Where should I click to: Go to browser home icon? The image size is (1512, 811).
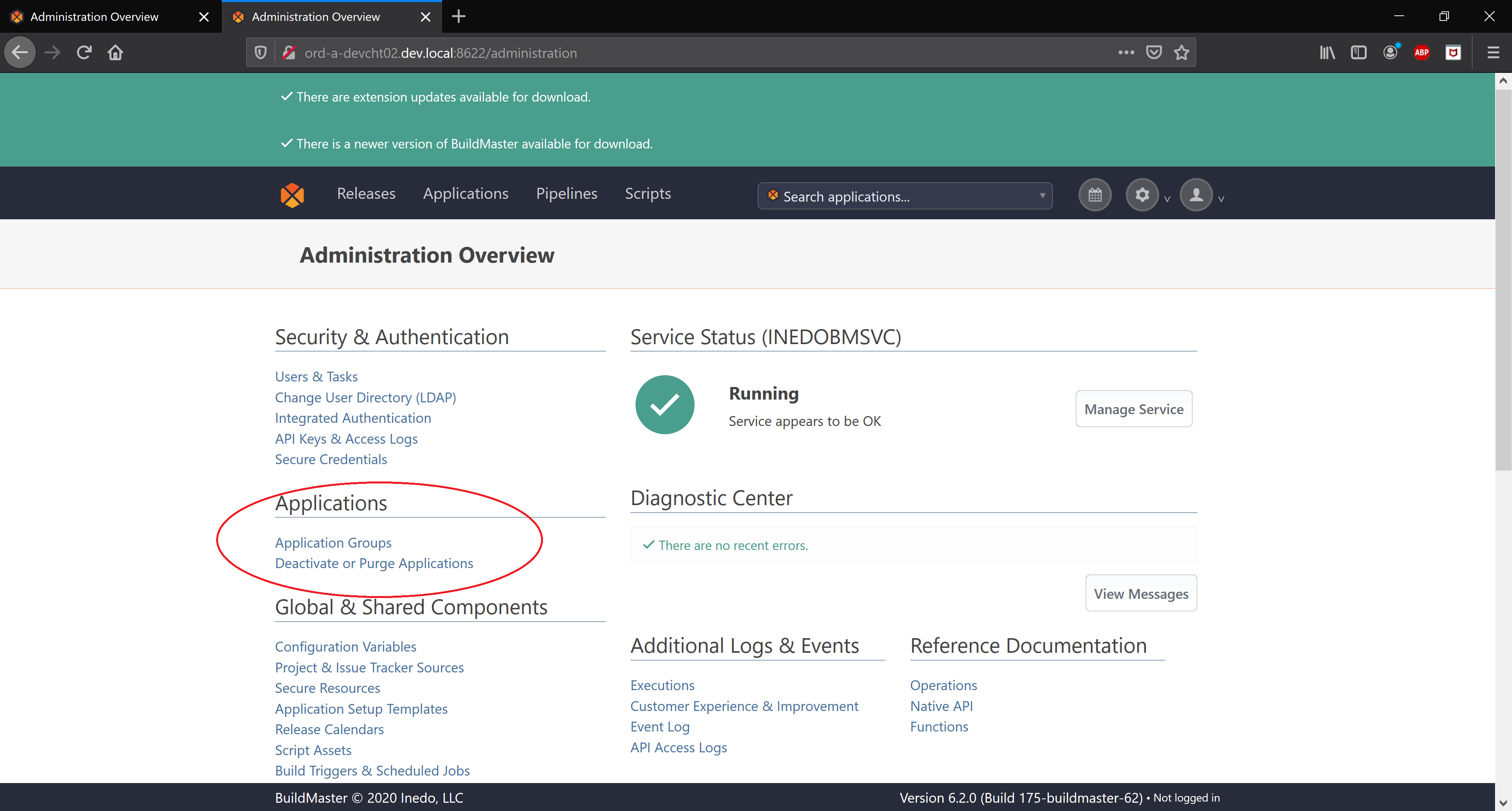click(115, 52)
